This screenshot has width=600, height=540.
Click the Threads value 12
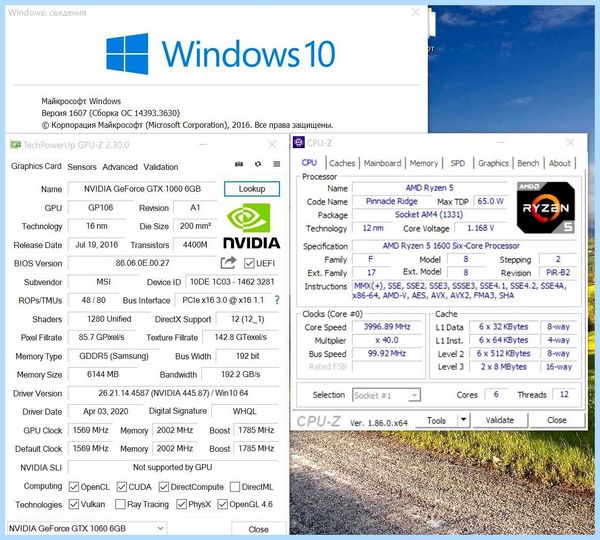click(x=564, y=395)
